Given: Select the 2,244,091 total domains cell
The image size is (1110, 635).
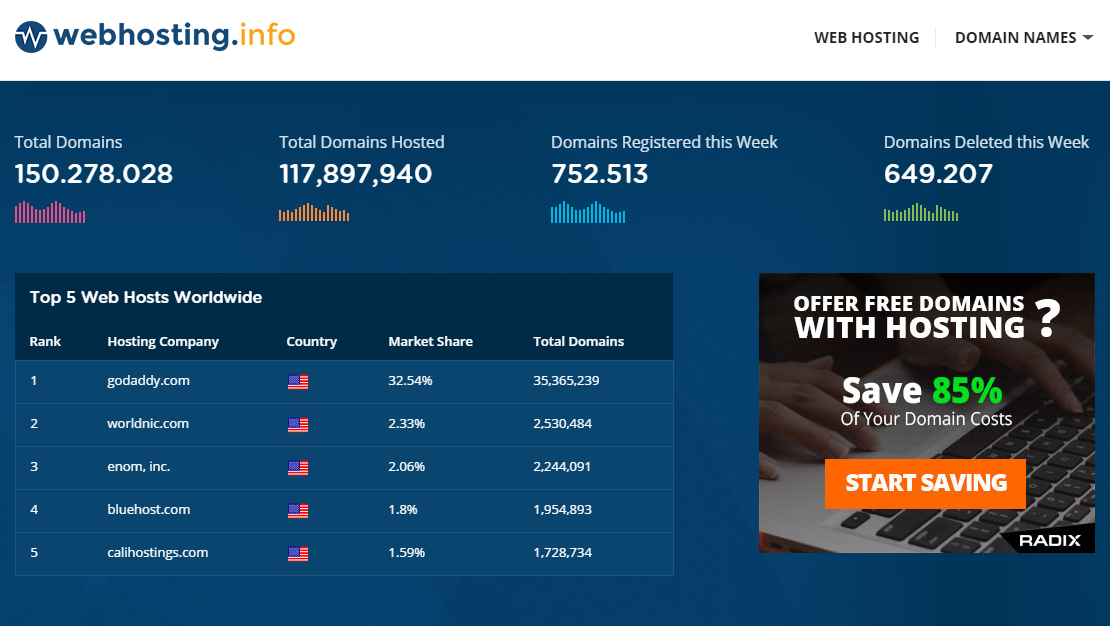Looking at the screenshot, I should point(562,467).
